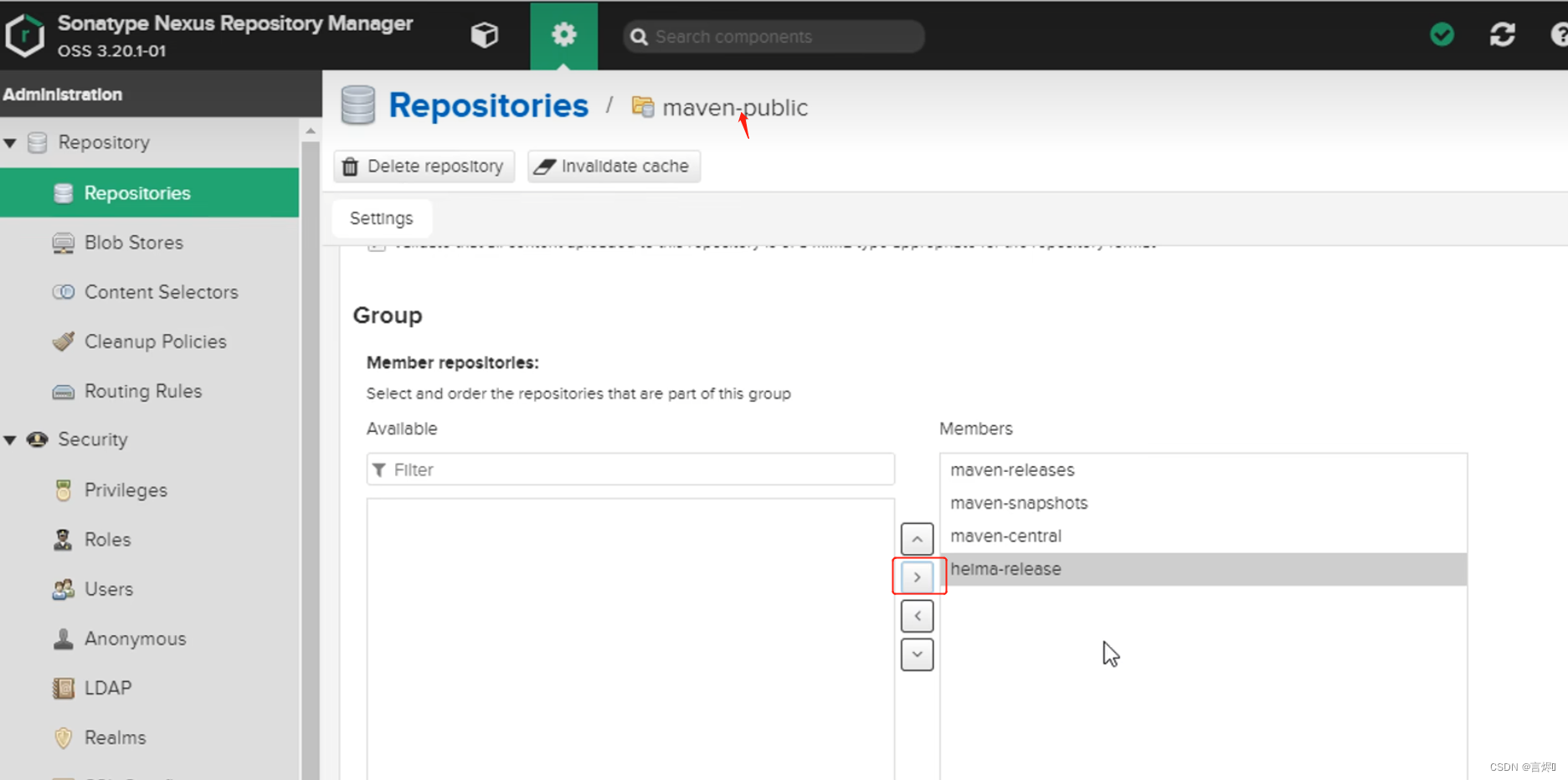Click the Blob Stores icon
This screenshot has width=1568, height=780.
pos(63,243)
